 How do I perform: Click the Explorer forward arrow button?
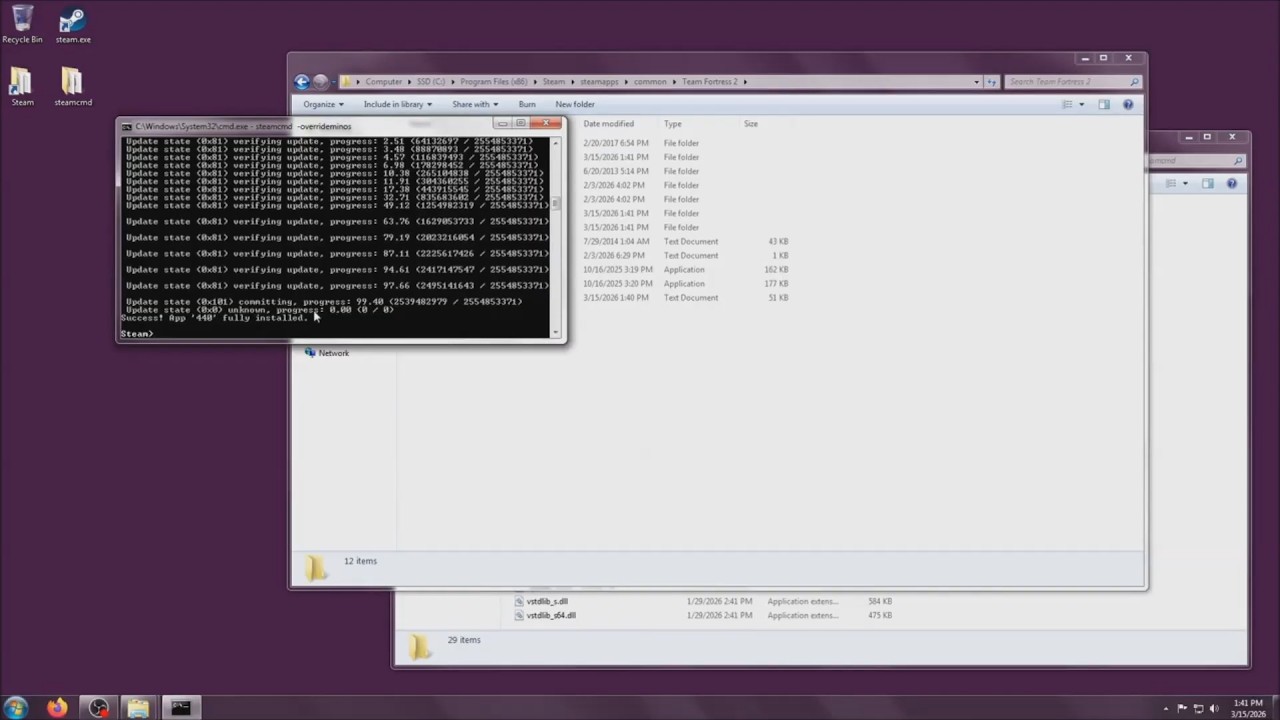click(x=320, y=82)
